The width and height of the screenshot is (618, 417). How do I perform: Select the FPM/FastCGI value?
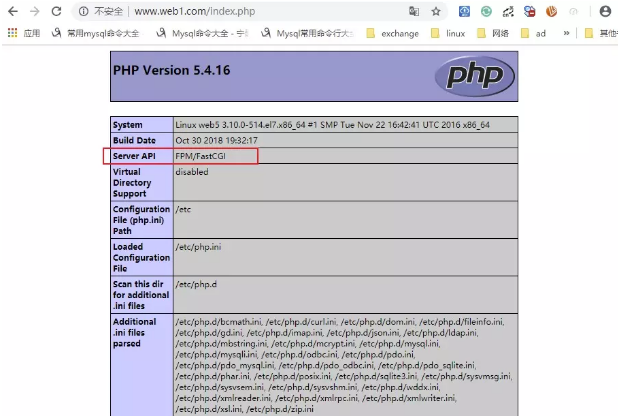pos(201,156)
